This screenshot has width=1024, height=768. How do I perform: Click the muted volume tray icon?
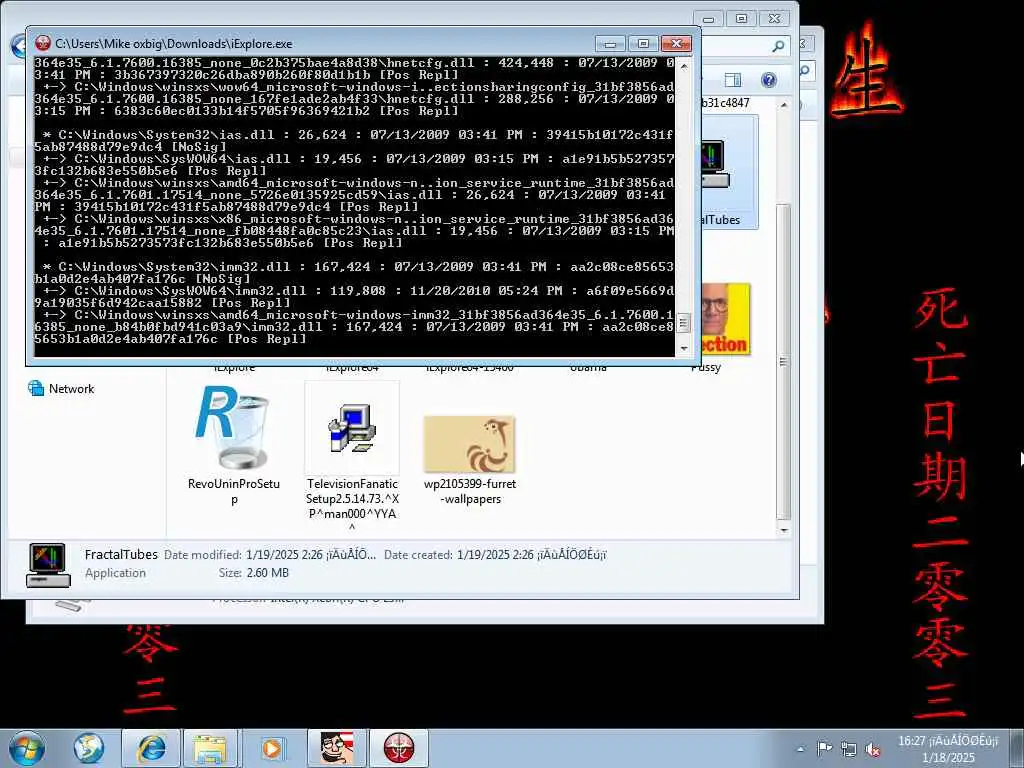[x=873, y=749]
